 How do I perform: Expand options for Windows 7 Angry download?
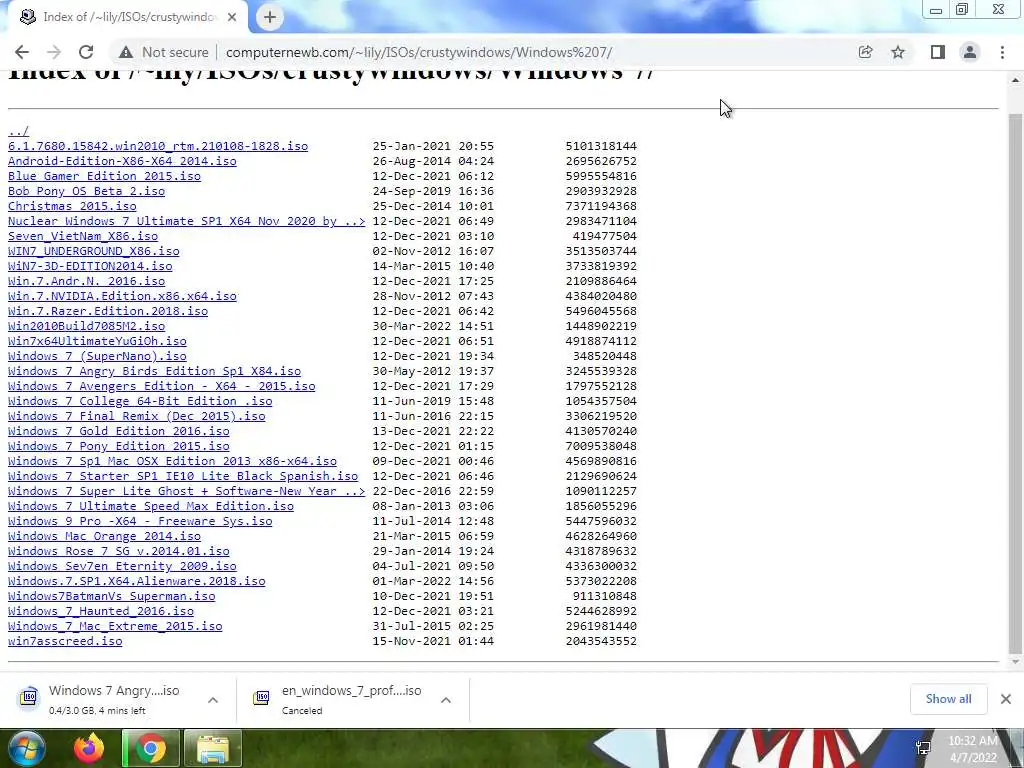point(213,700)
